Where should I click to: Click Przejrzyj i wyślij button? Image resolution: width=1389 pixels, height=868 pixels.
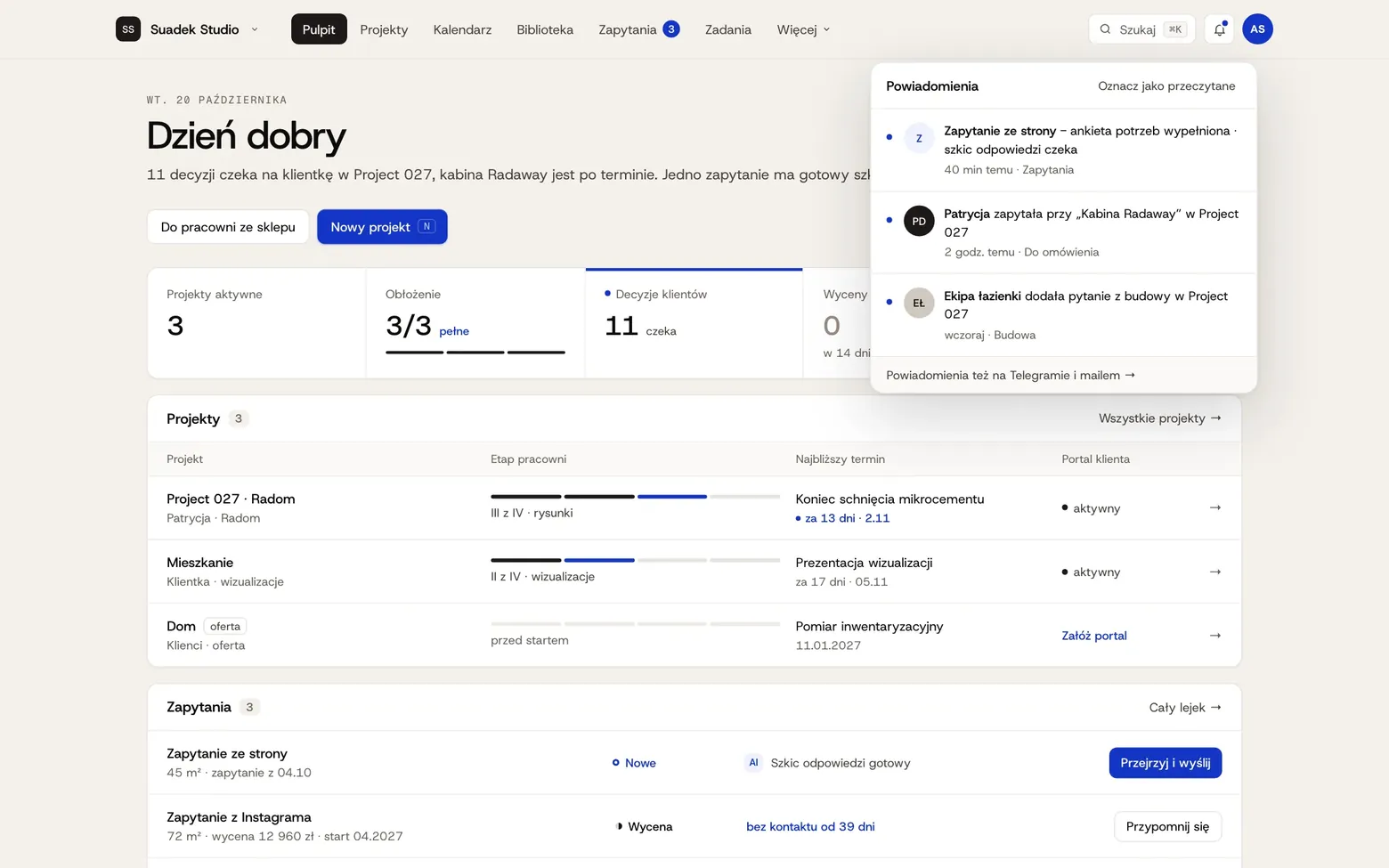1166,763
